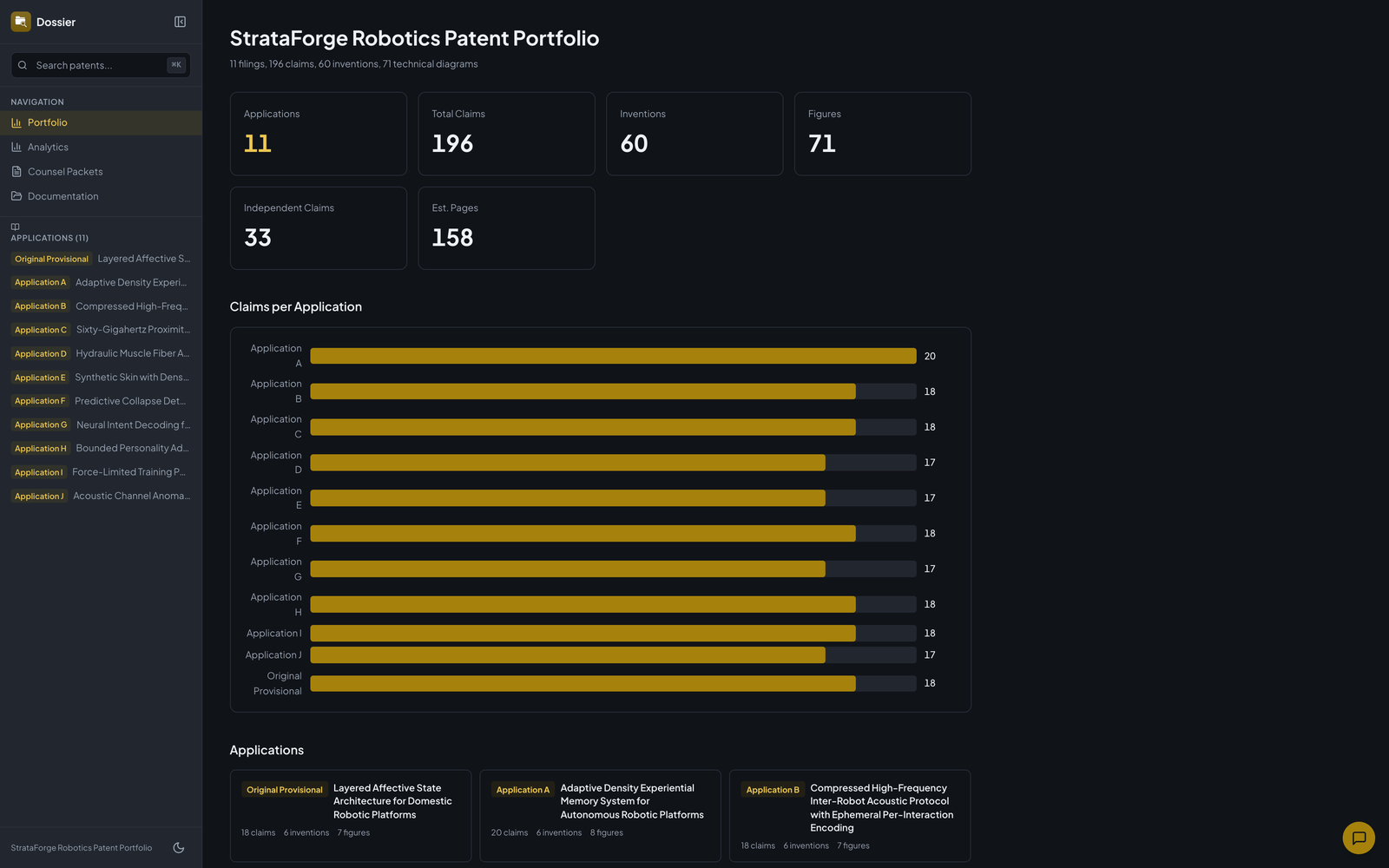This screenshot has height=868, width=1389.
Task: Select Application E Synthetic Skin entry
Action: [x=101, y=378]
